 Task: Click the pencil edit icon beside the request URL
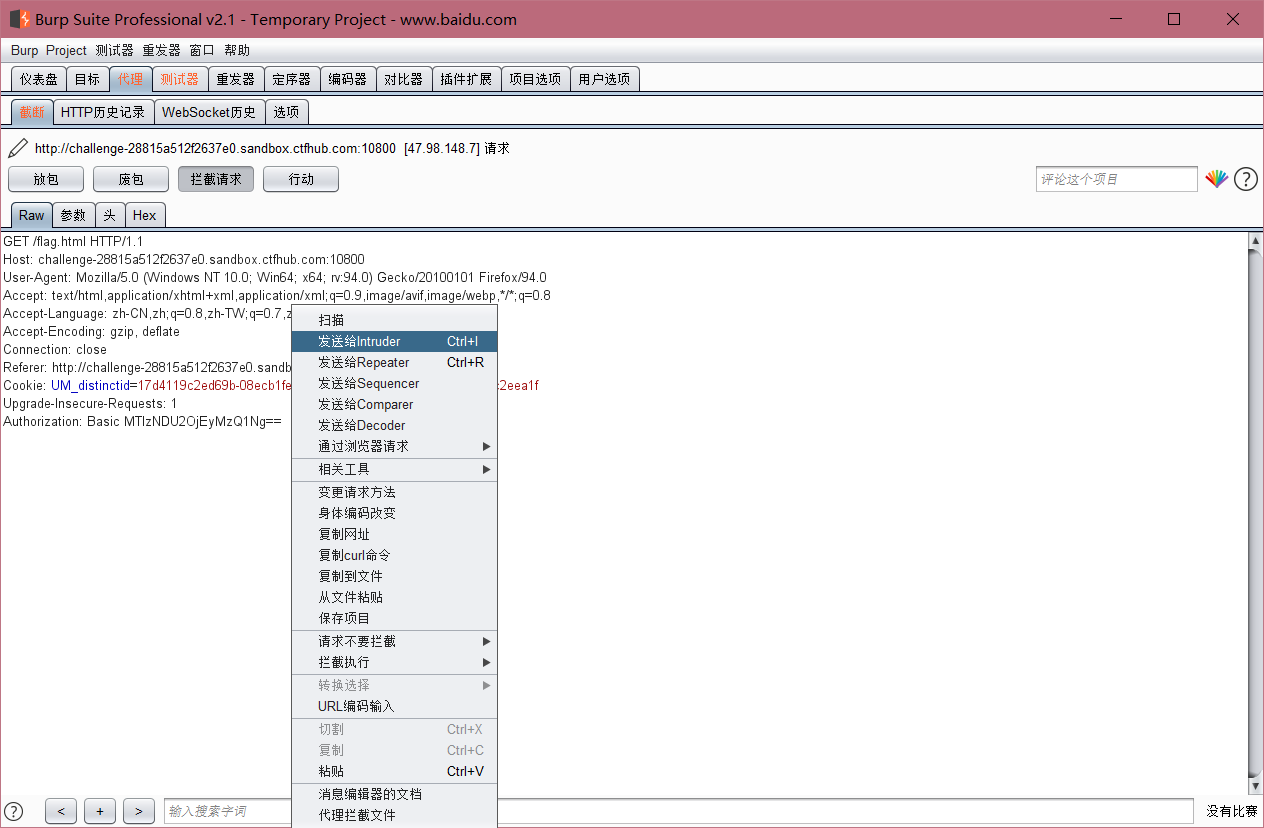pyautogui.click(x=16, y=147)
